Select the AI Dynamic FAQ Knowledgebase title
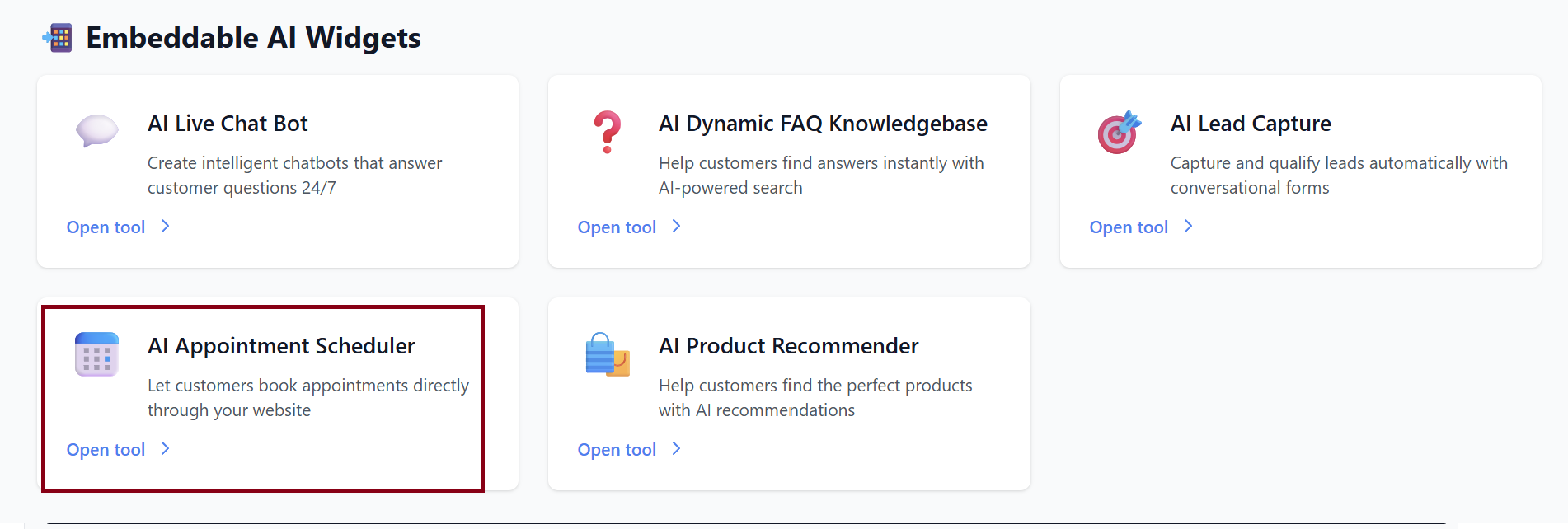 tap(823, 124)
